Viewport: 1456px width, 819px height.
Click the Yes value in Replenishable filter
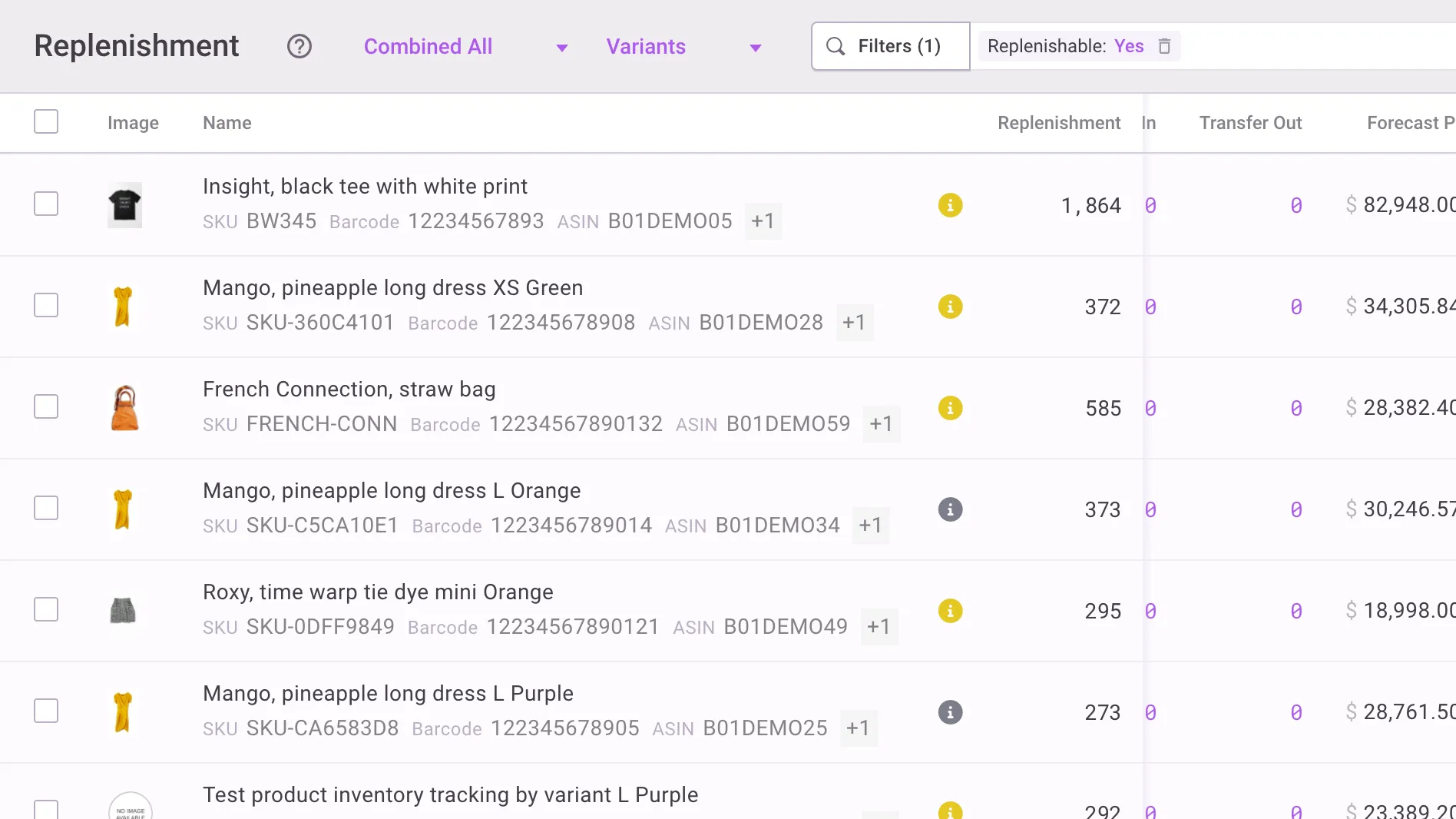[x=1128, y=46]
